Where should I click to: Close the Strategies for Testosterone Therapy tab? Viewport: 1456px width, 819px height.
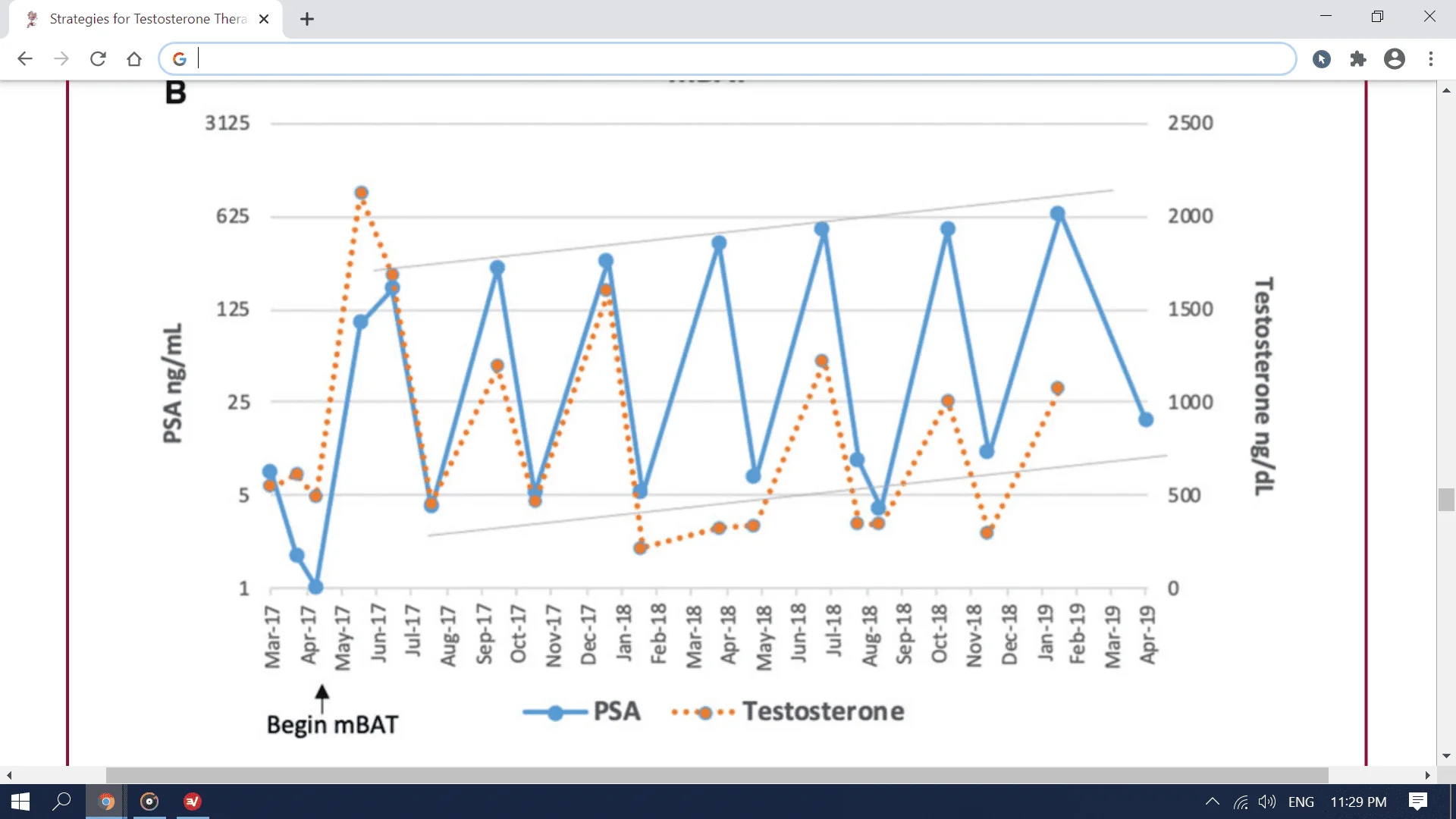pyautogui.click(x=264, y=19)
